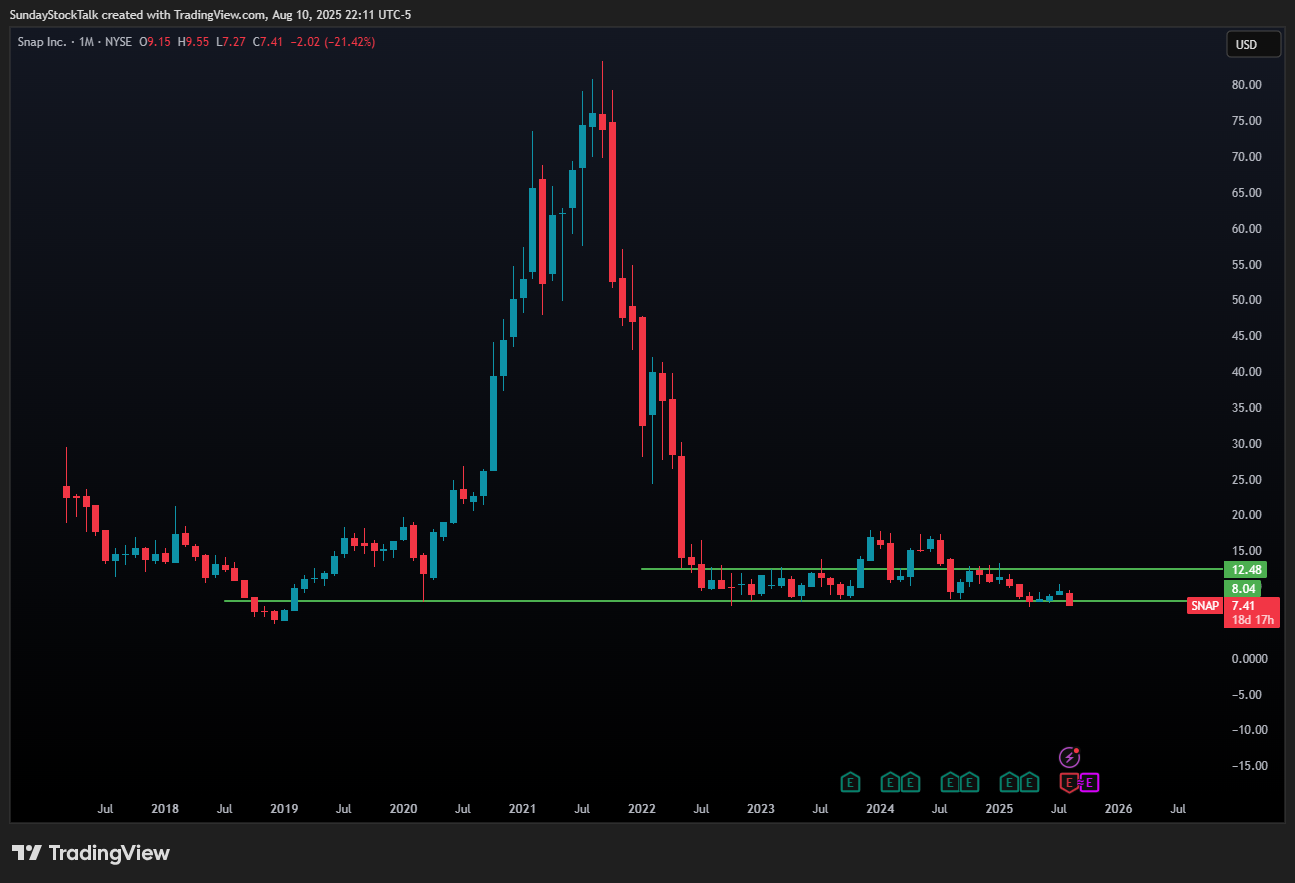Click the 2018 label on time axis

(x=164, y=809)
